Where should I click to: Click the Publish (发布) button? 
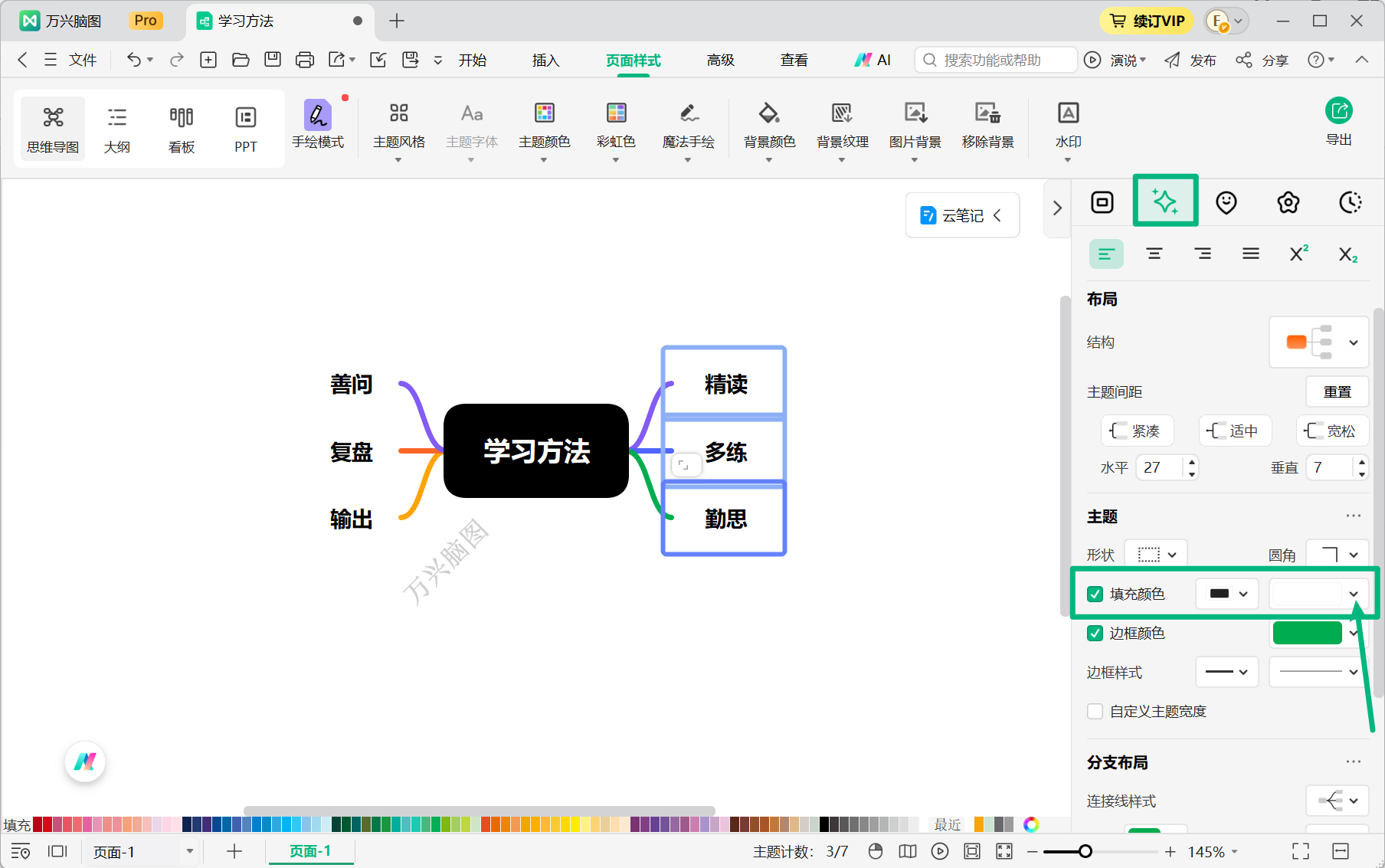click(x=1190, y=60)
